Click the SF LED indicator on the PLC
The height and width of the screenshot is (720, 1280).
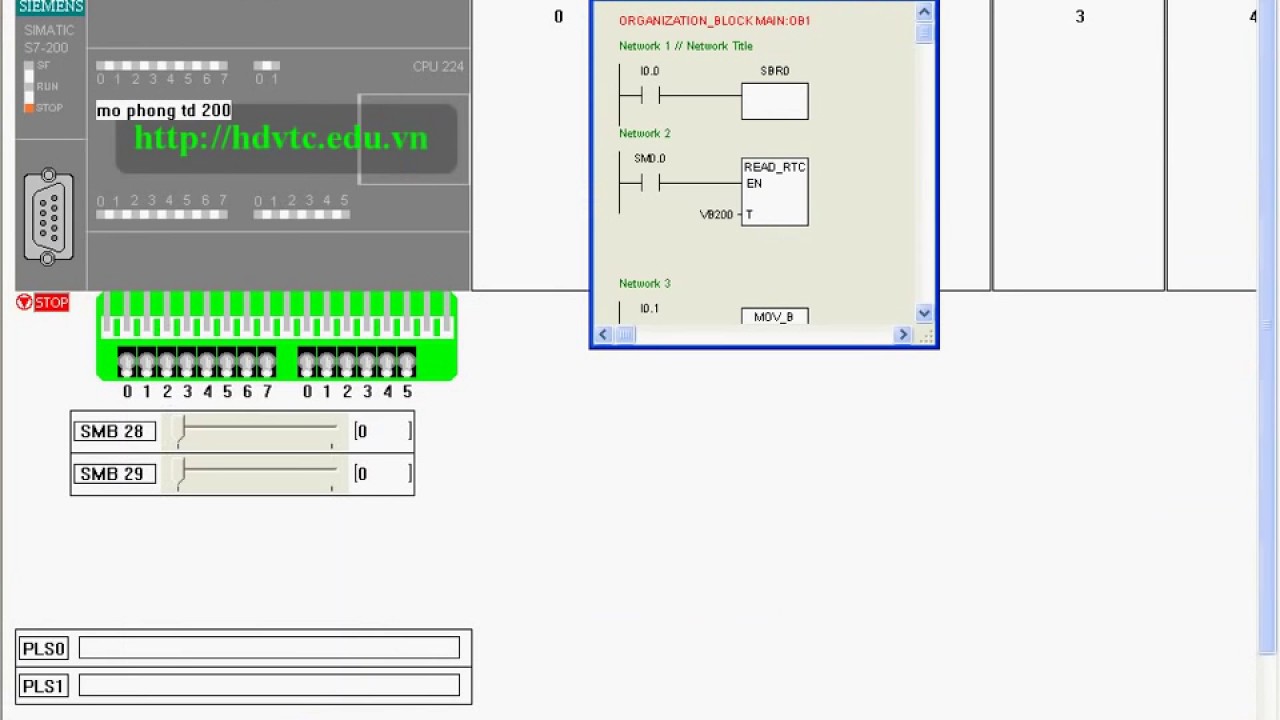coord(29,66)
